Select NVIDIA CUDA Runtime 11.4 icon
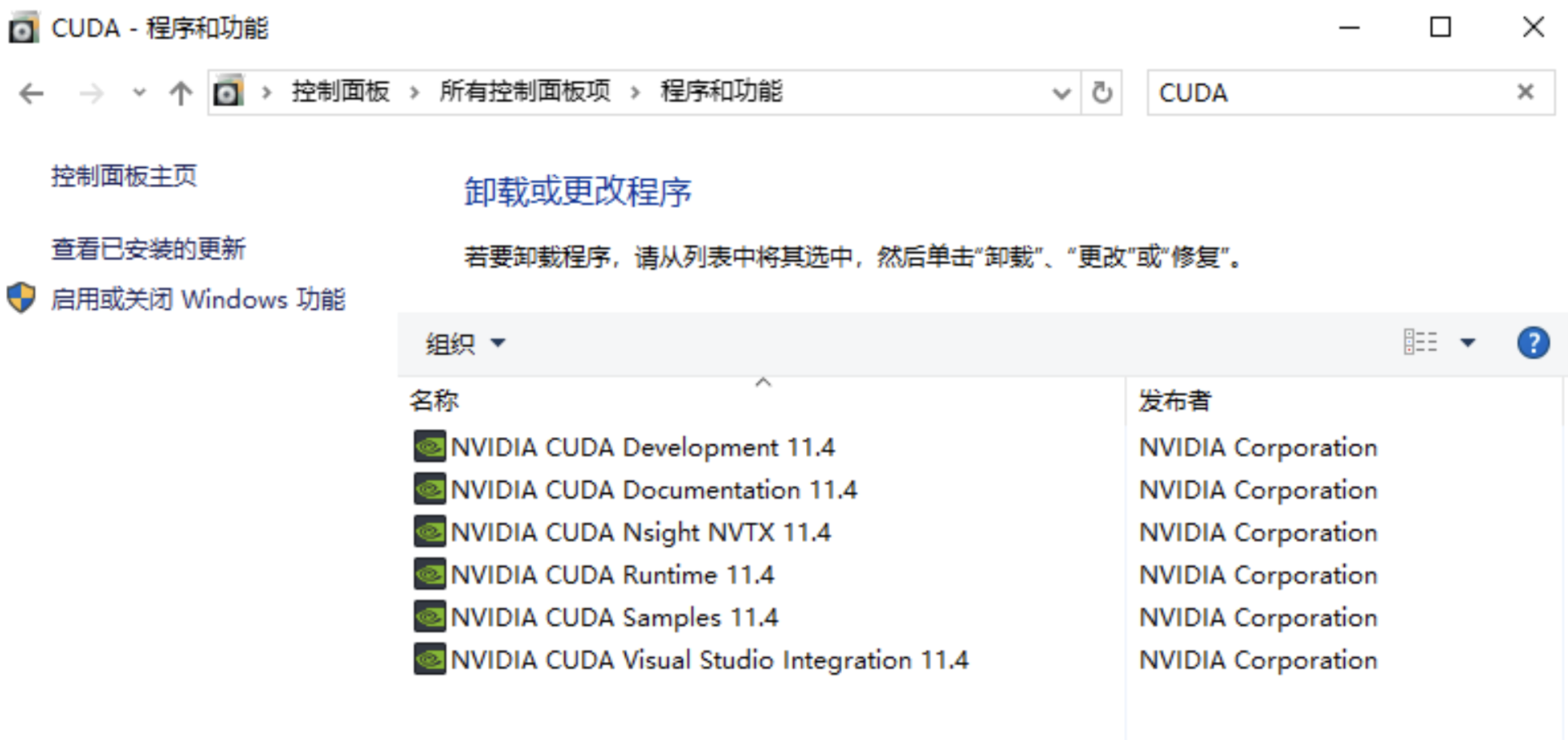 click(429, 575)
